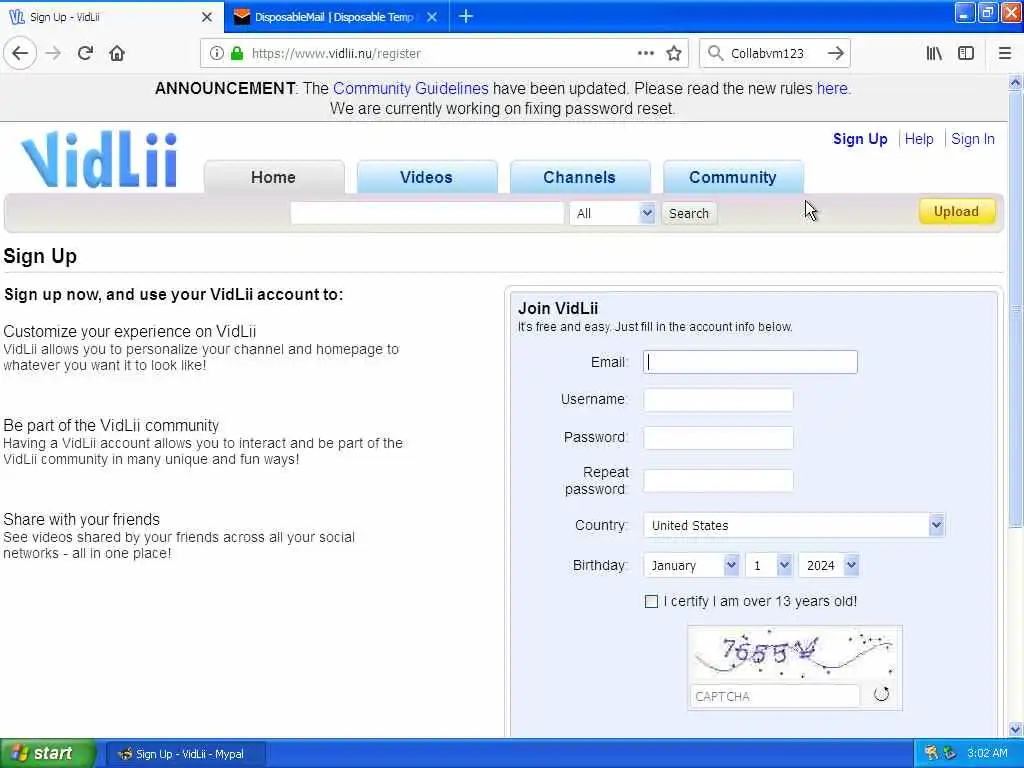The width and height of the screenshot is (1024, 768).
Task: Click the CAPTCHA image
Action: [x=794, y=654]
